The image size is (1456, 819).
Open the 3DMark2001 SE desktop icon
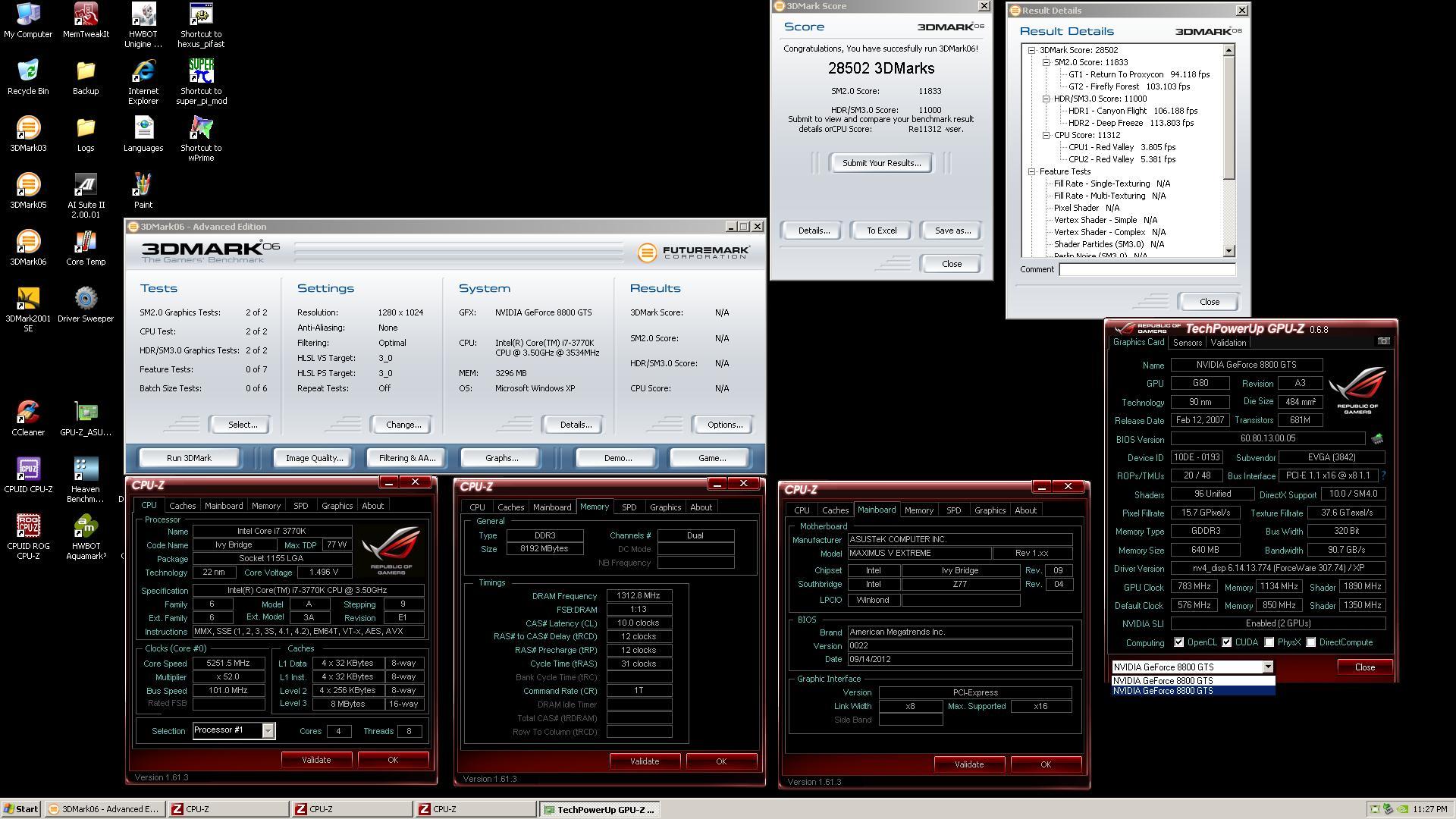pos(28,309)
